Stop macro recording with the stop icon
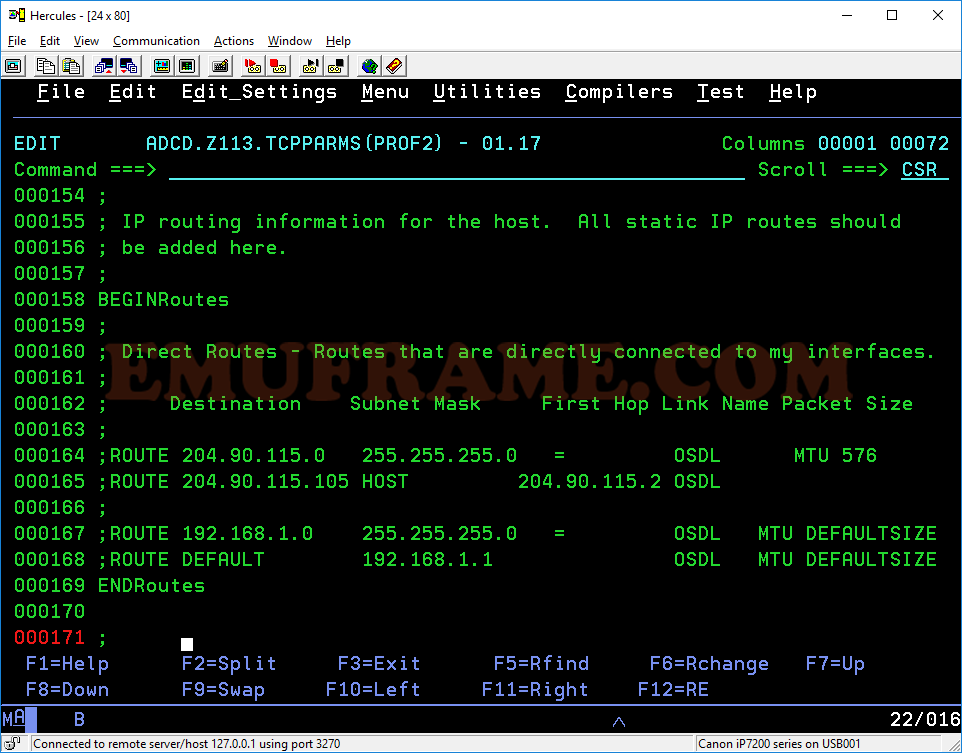 [277, 66]
